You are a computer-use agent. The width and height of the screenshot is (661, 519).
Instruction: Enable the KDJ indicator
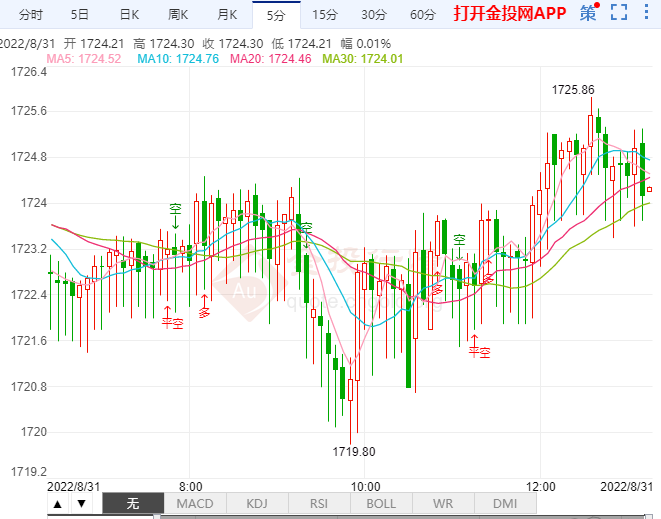(256, 503)
